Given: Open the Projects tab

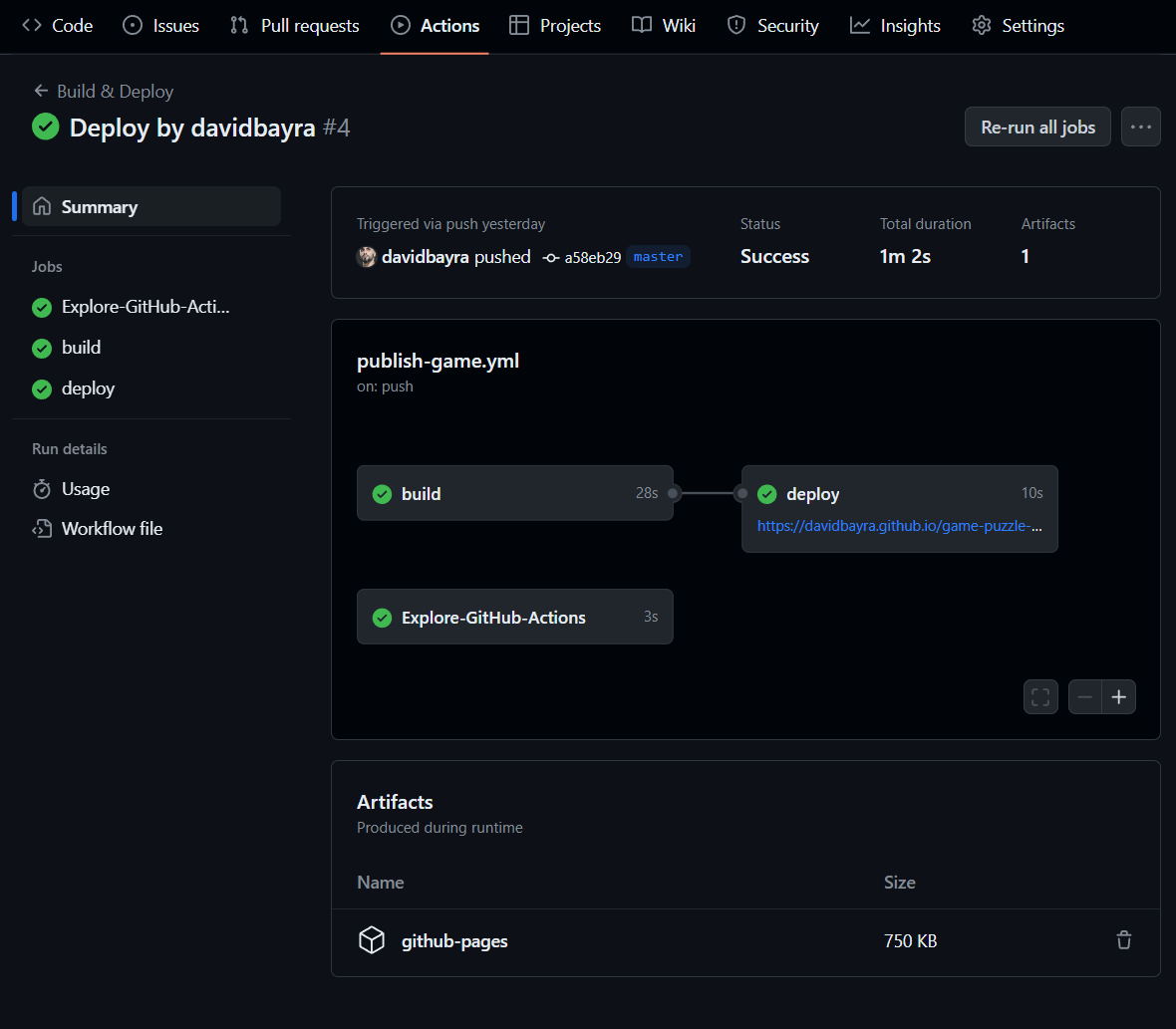Looking at the screenshot, I should coord(554,26).
